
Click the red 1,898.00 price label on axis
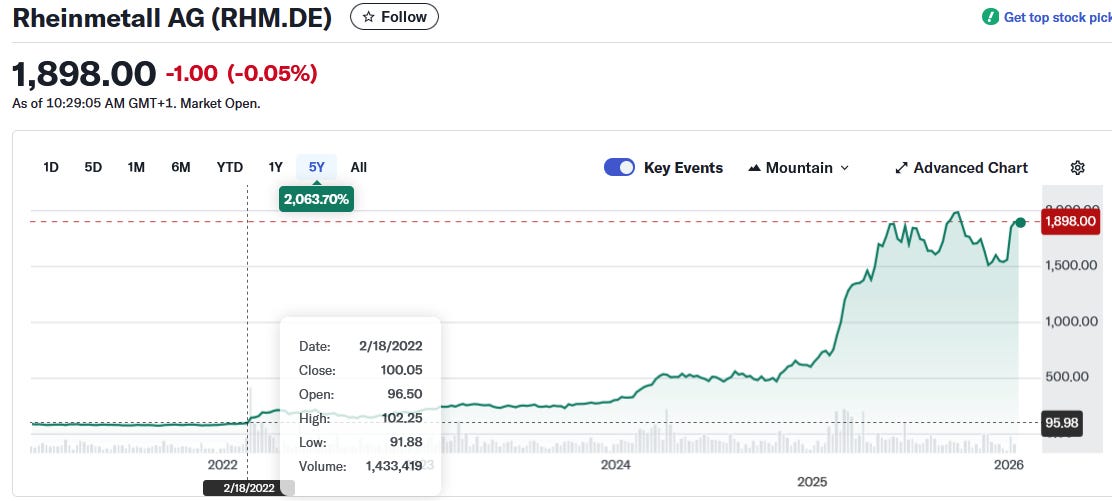coord(1070,221)
